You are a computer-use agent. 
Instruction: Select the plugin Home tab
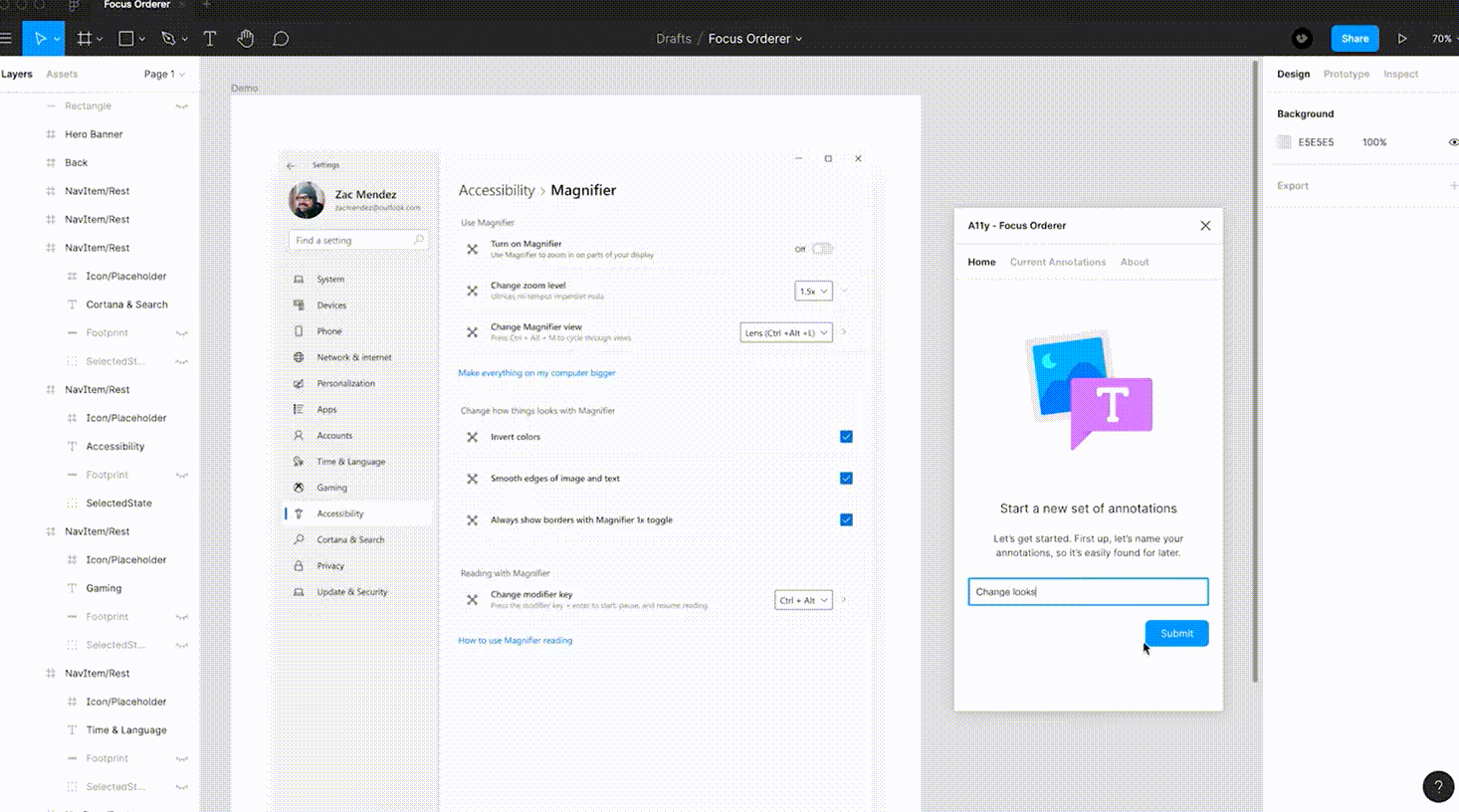click(x=981, y=263)
